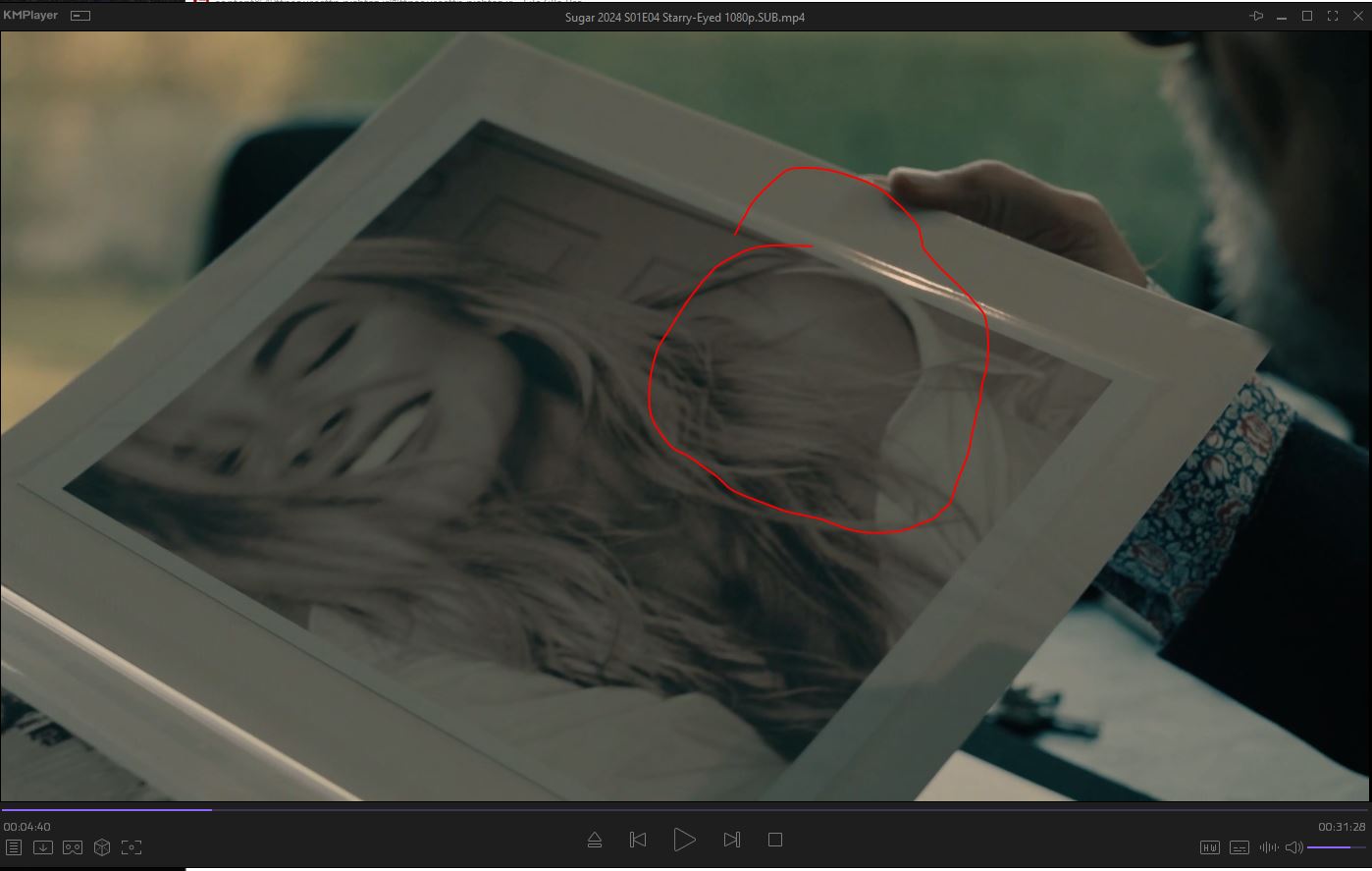Enable VR mode with goggles icon

click(73, 847)
